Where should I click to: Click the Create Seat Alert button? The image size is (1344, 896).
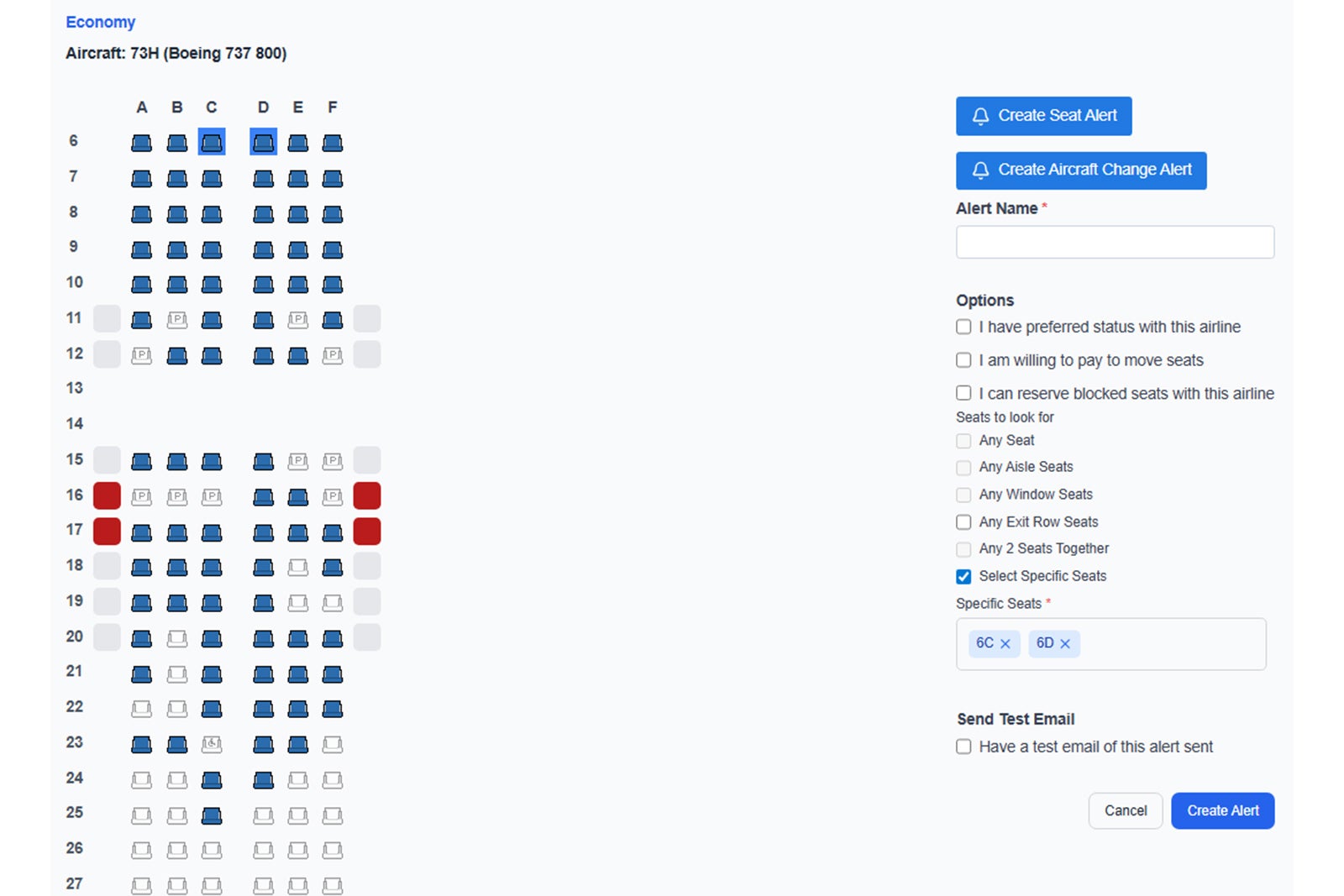click(1043, 116)
